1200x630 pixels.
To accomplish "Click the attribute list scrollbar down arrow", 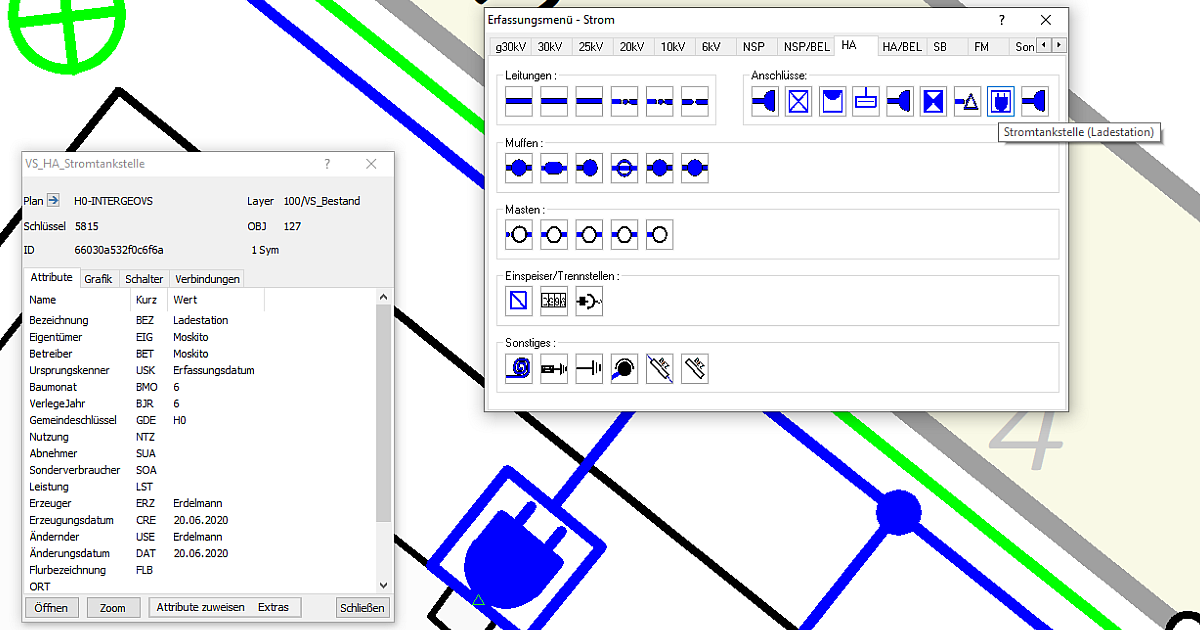I will [383, 584].
